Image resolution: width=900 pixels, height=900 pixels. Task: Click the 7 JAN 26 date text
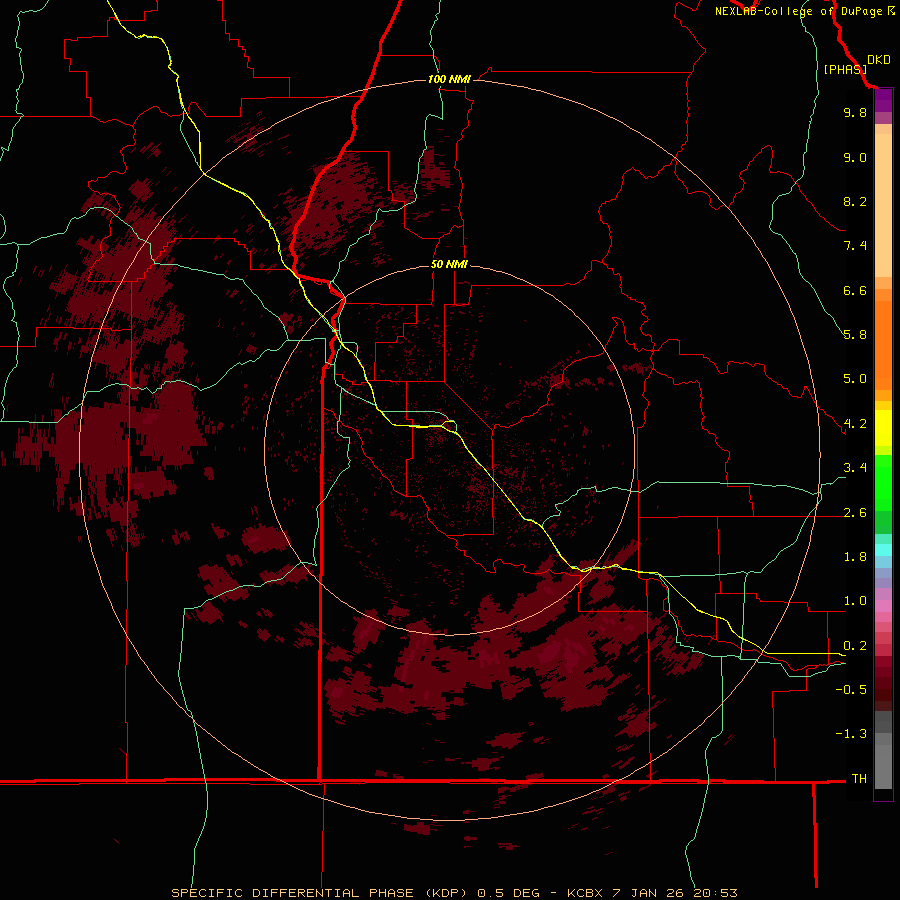[x=649, y=893]
